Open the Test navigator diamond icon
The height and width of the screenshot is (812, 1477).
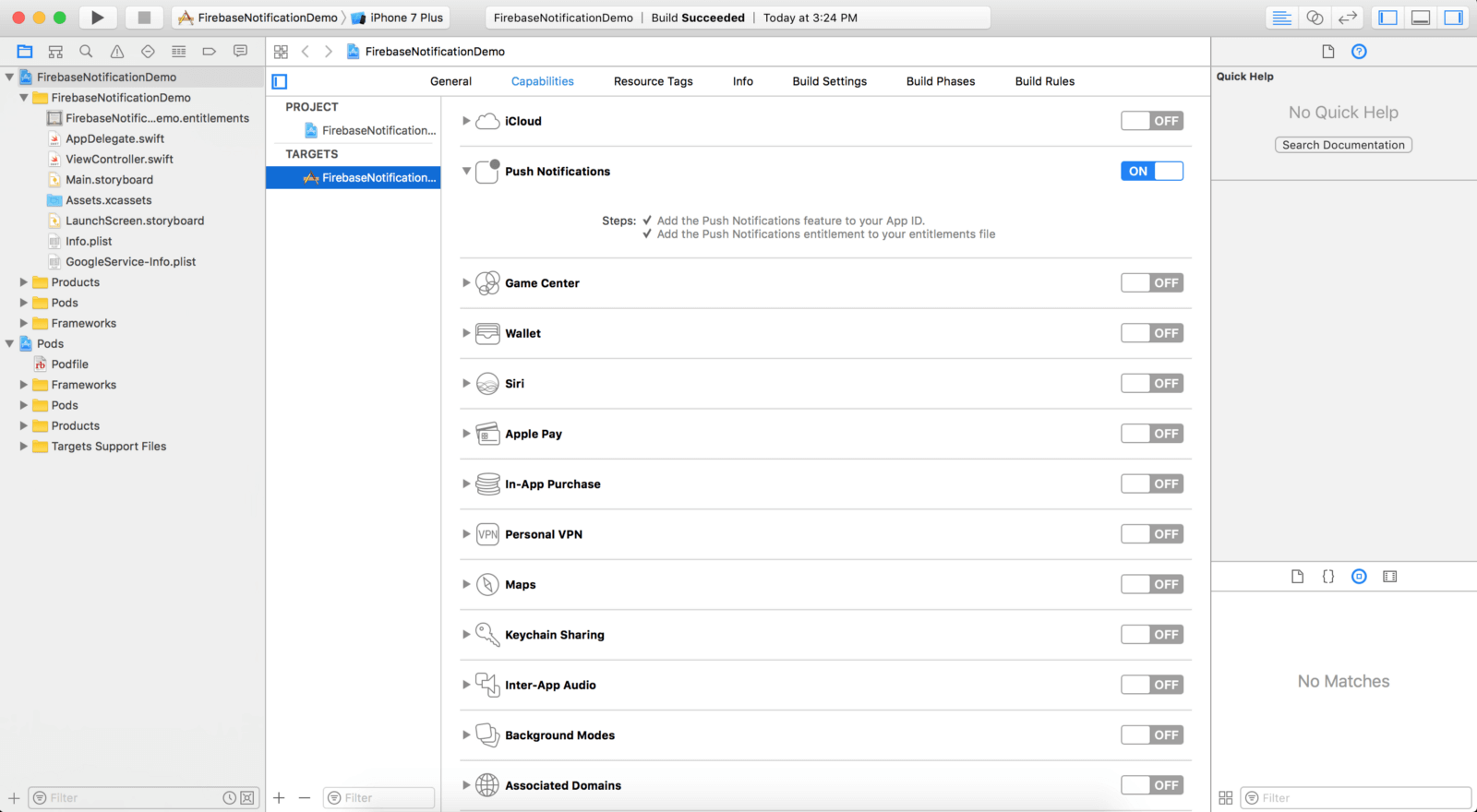click(148, 52)
